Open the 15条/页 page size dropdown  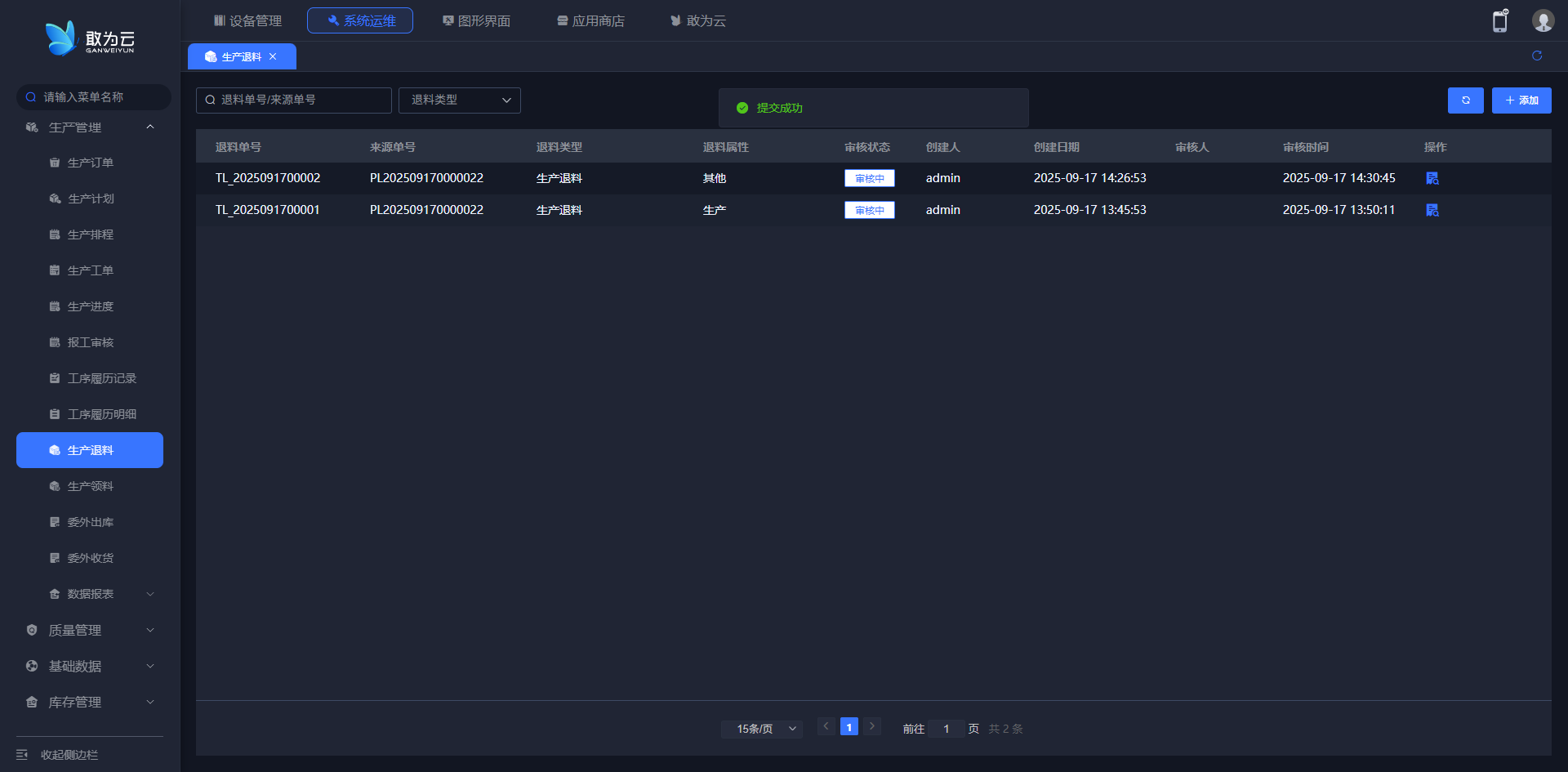pyautogui.click(x=761, y=728)
